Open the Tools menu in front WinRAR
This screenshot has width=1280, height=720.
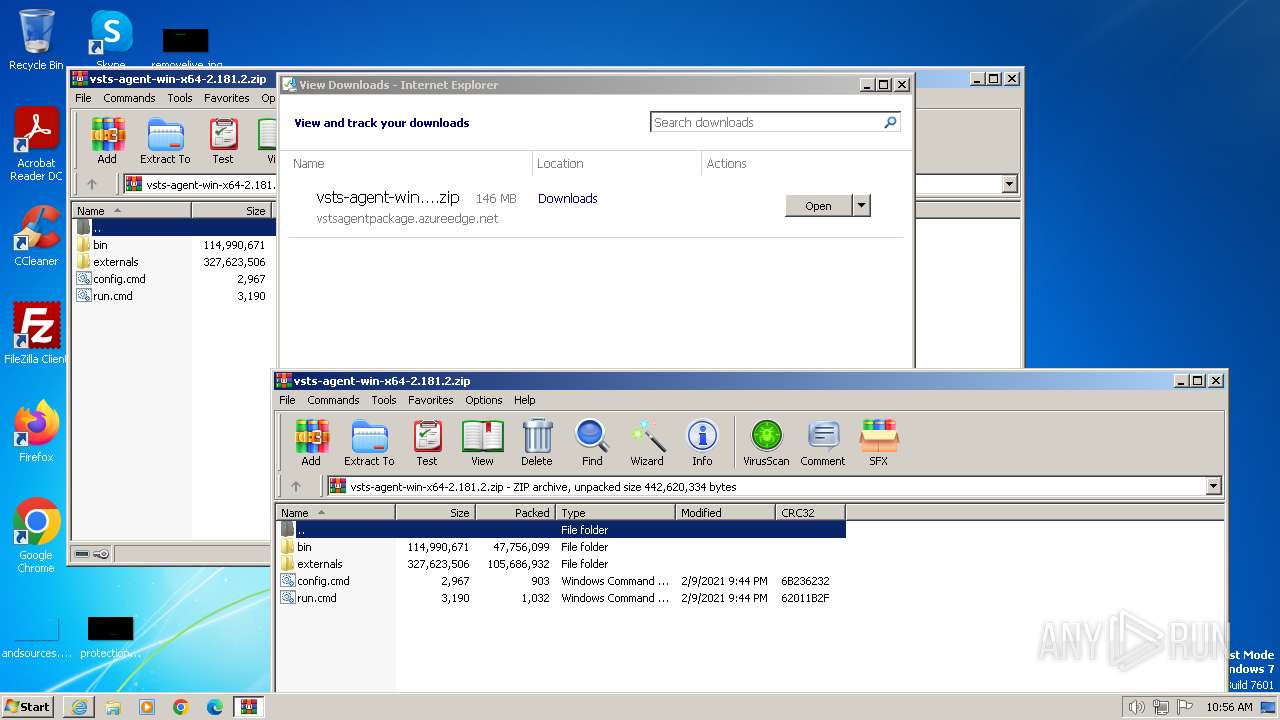coord(384,400)
